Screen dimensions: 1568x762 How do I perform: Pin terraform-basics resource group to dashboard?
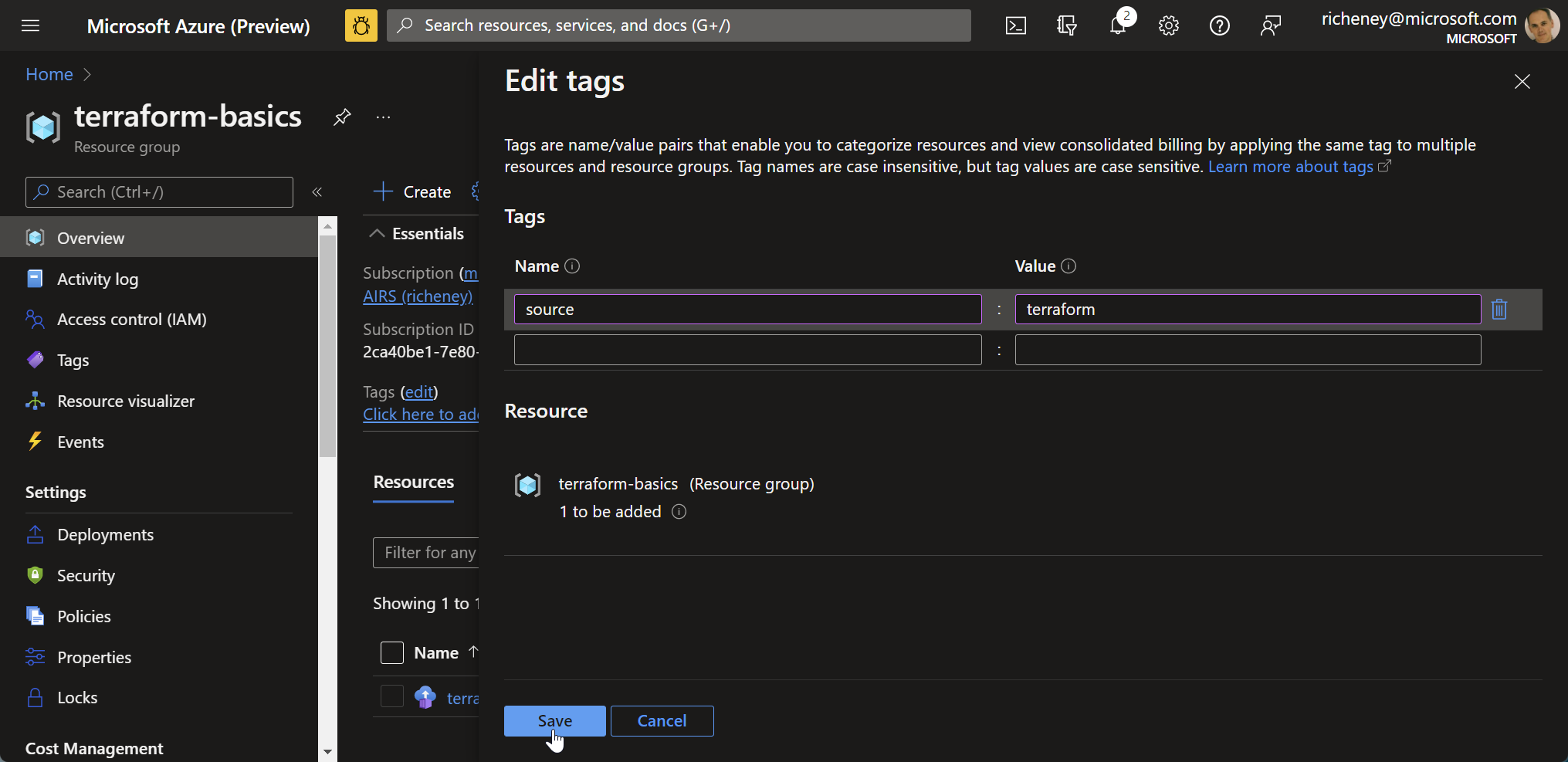342,117
